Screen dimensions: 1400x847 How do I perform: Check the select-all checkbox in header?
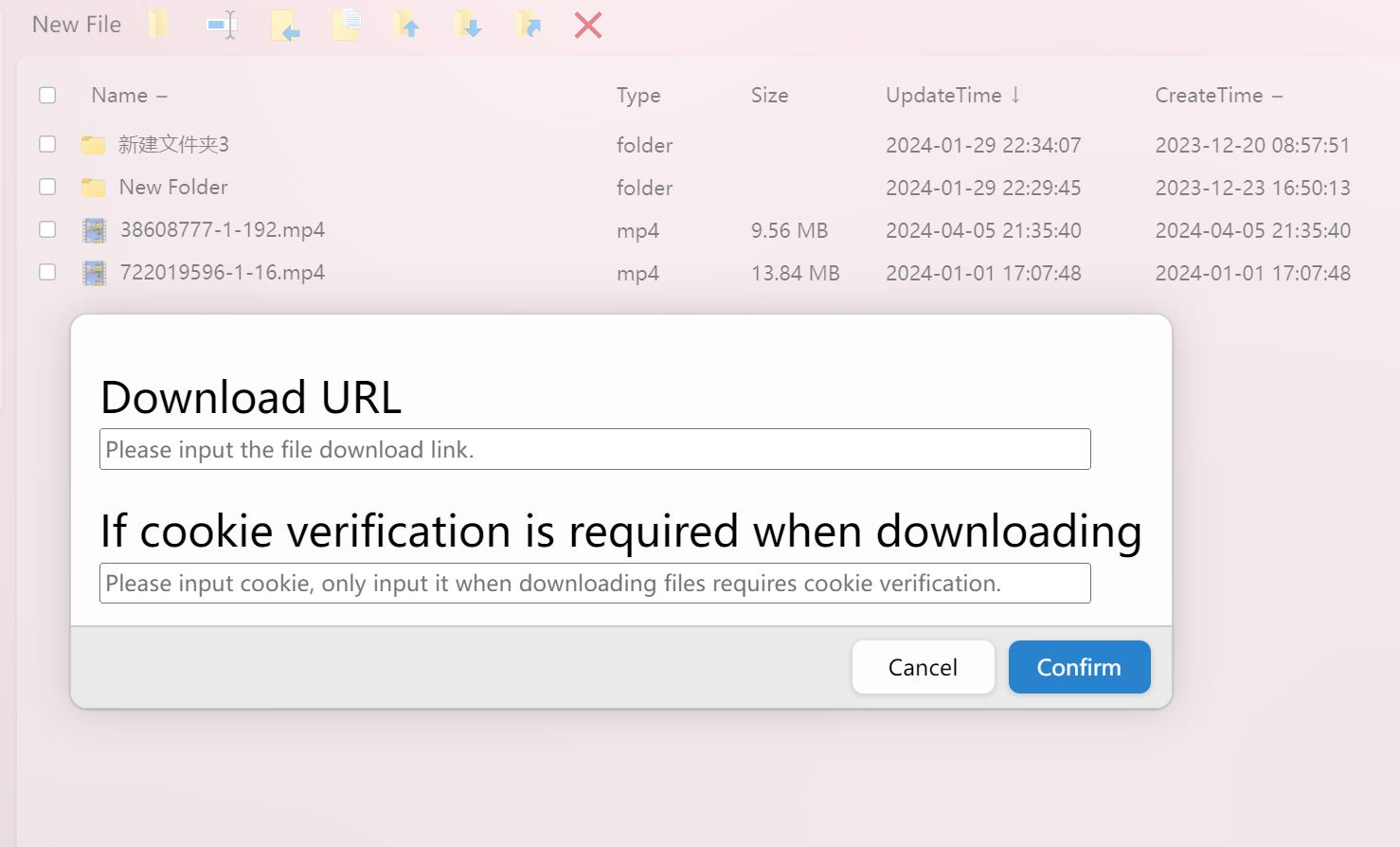click(x=47, y=95)
